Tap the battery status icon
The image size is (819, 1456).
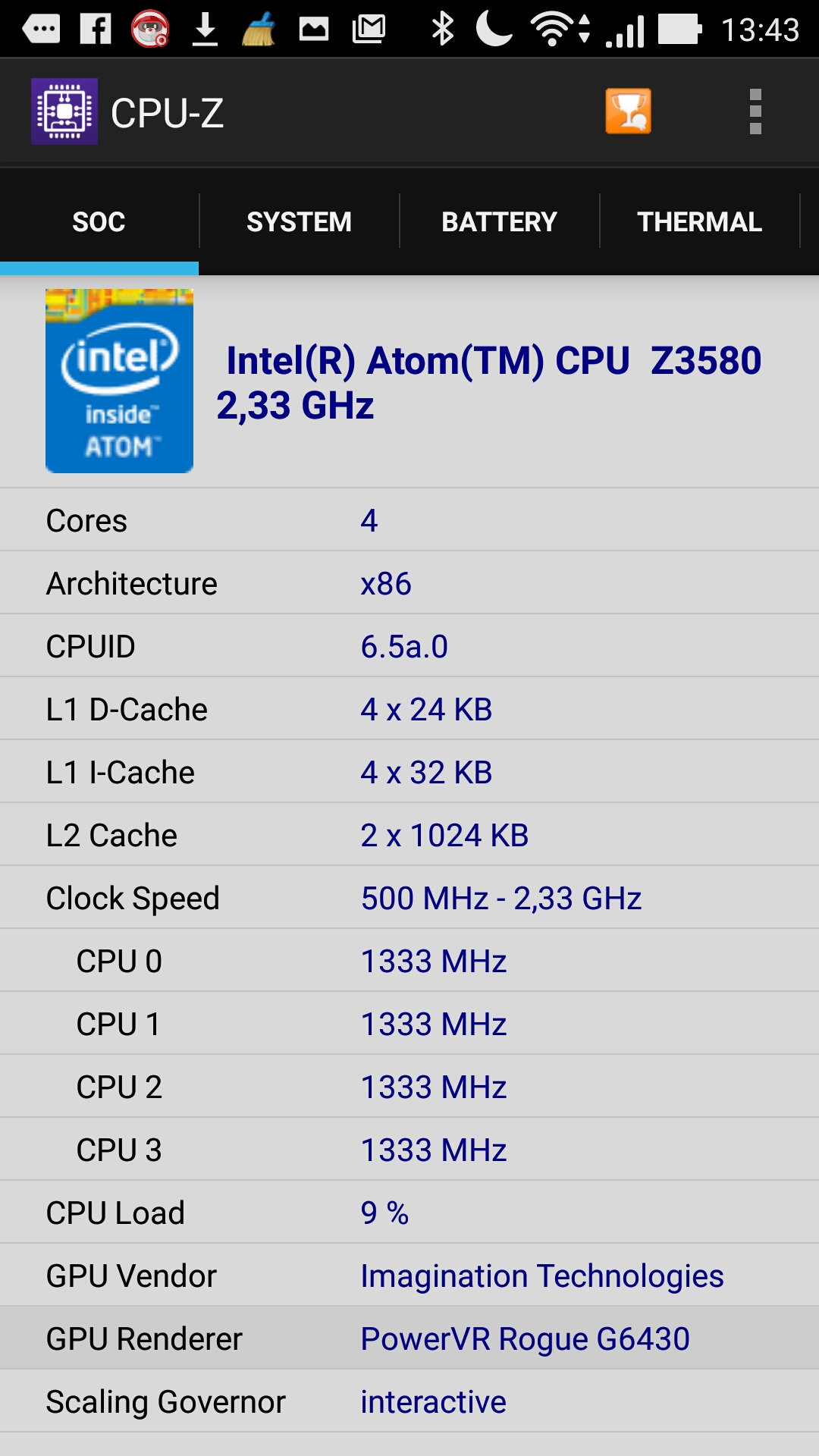[x=679, y=30]
